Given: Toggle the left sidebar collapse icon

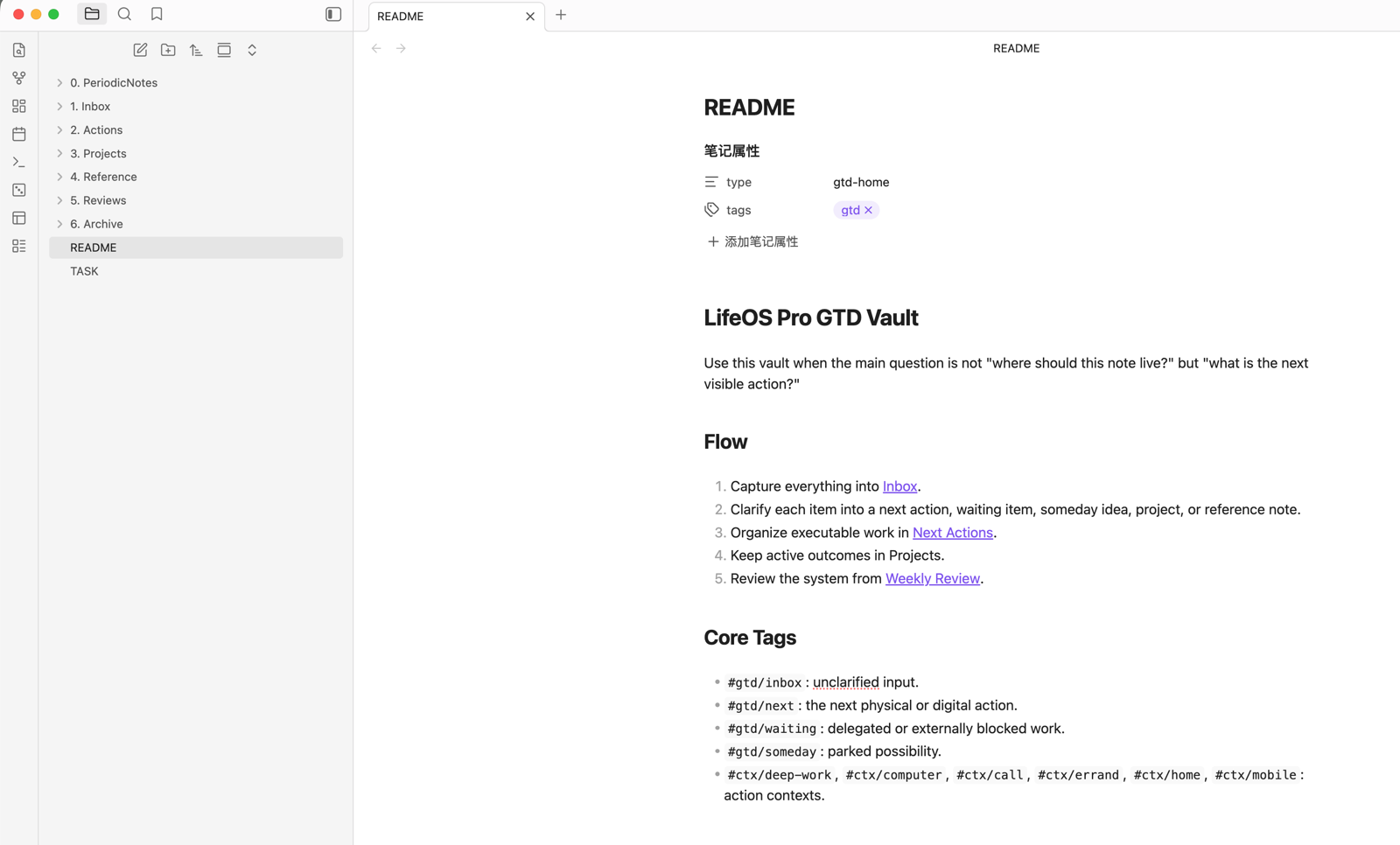Looking at the screenshot, I should [x=333, y=14].
